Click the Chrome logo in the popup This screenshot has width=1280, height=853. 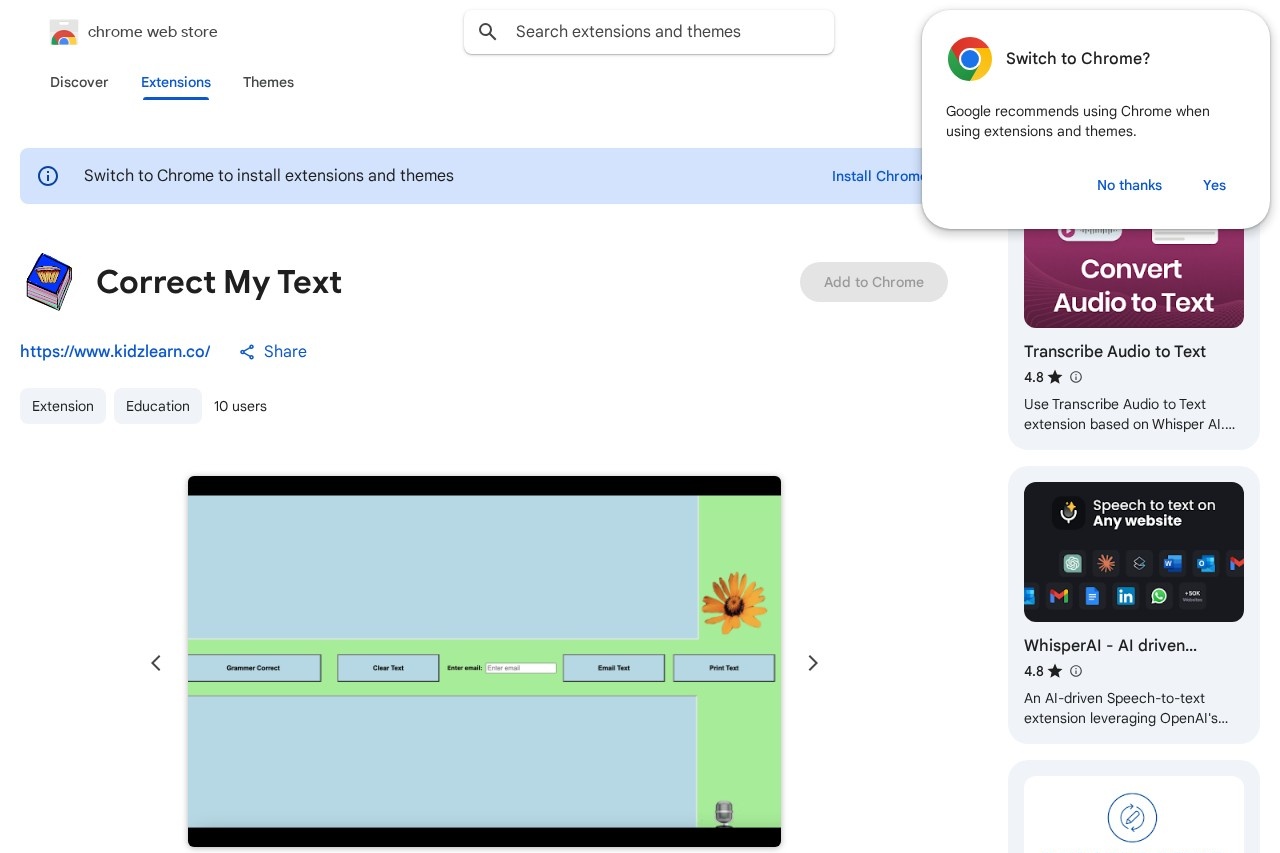(969, 59)
